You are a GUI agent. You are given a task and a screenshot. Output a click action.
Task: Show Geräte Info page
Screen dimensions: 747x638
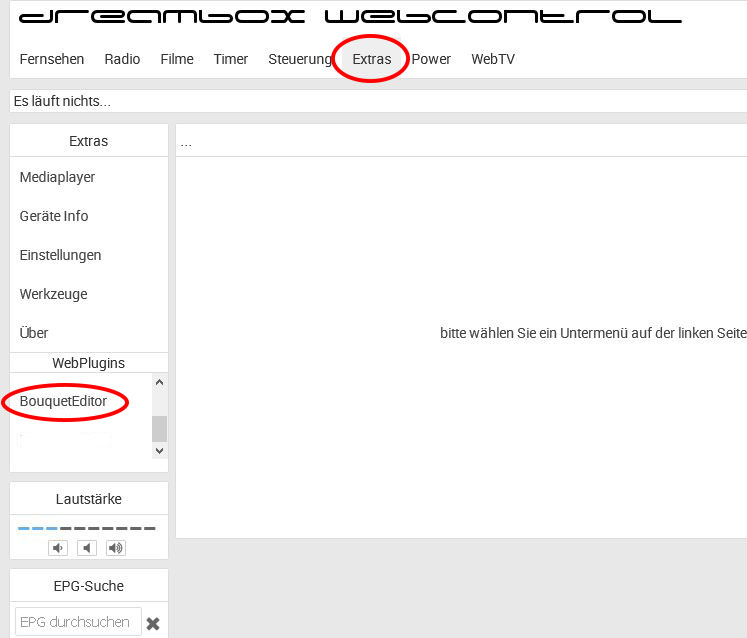pos(54,216)
